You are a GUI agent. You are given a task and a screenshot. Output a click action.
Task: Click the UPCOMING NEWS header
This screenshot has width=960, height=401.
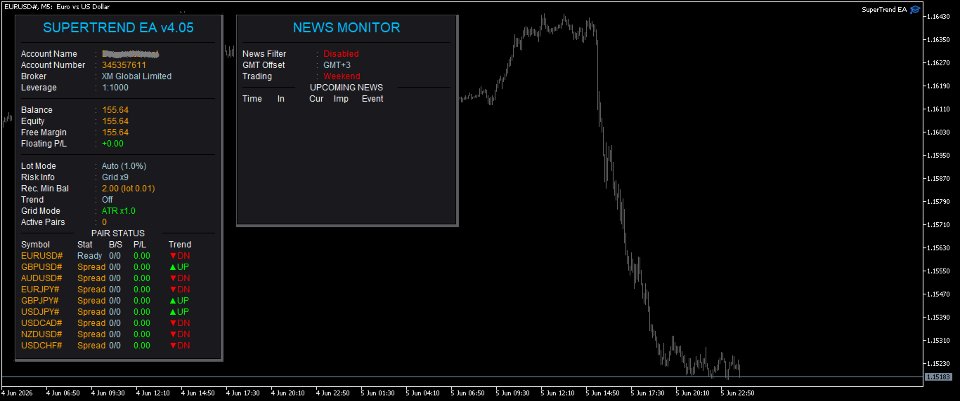[347, 88]
